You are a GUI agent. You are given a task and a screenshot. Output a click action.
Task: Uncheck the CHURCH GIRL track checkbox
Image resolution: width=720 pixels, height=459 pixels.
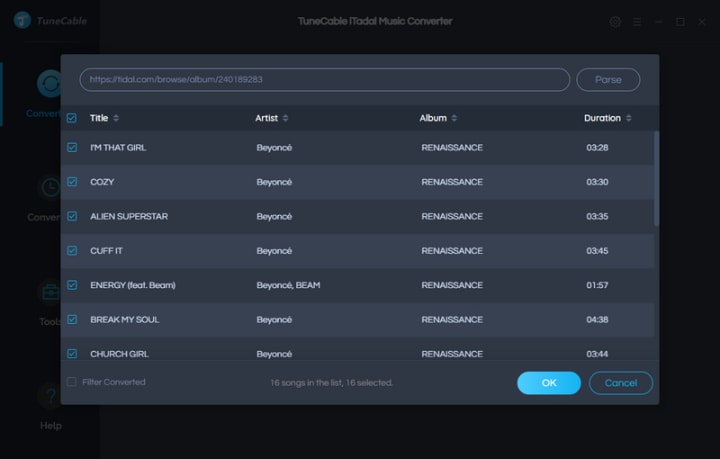click(72, 354)
